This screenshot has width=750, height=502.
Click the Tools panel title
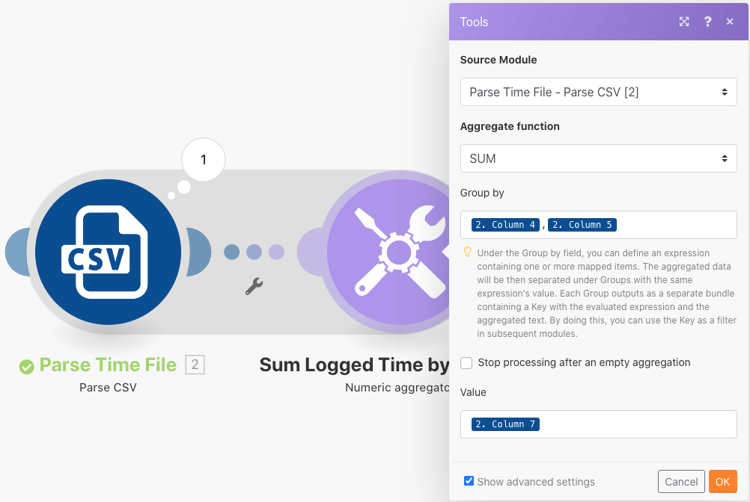(x=474, y=22)
